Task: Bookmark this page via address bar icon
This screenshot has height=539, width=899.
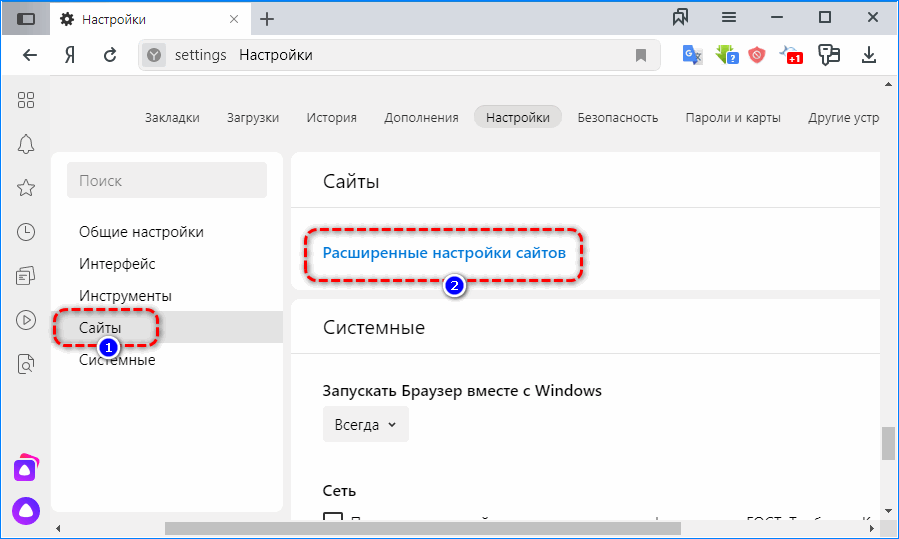Action: [x=641, y=55]
